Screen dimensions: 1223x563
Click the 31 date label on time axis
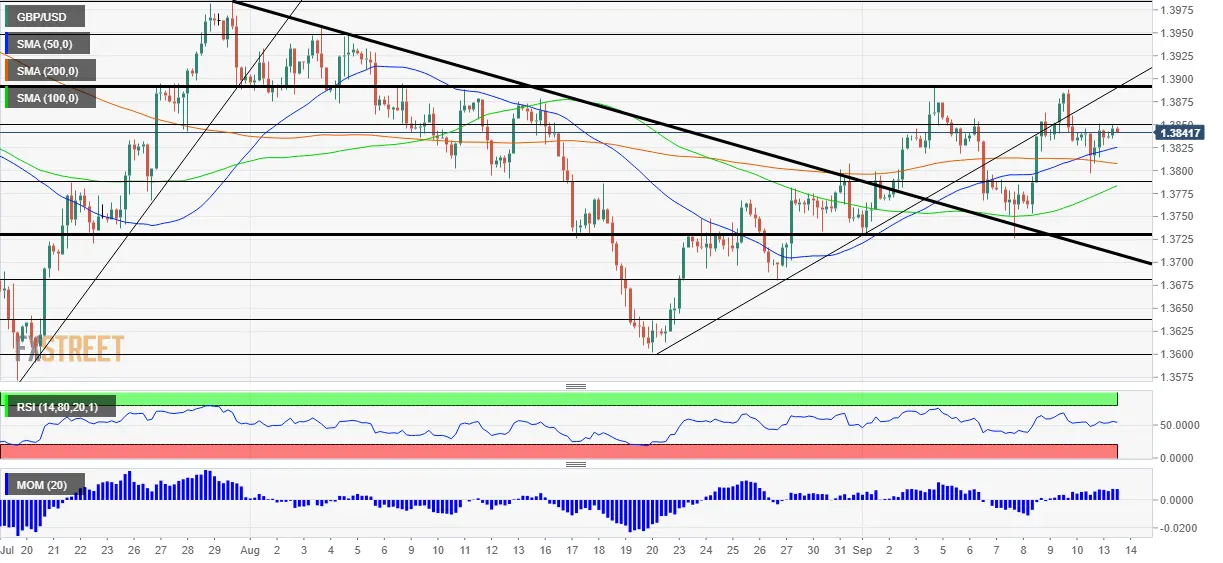[x=840, y=551]
